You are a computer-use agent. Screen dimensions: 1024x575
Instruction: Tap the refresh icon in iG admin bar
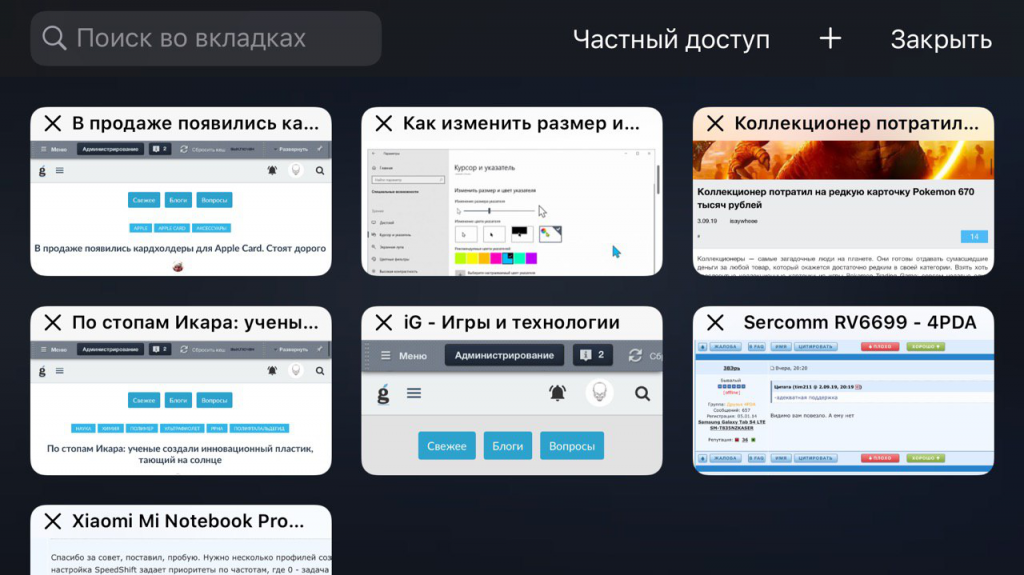pyautogui.click(x=635, y=355)
